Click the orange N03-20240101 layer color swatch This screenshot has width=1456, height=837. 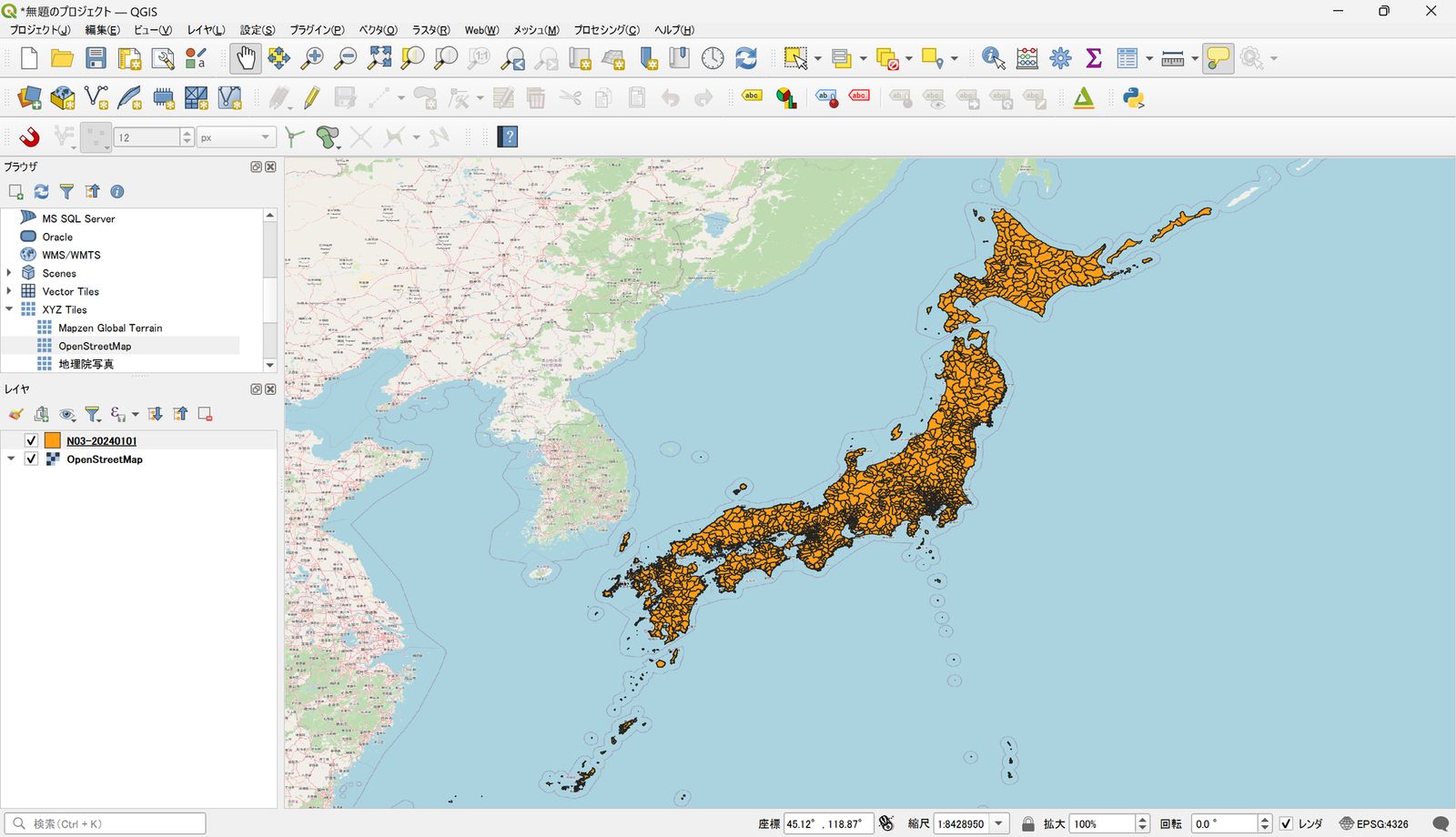coord(53,440)
